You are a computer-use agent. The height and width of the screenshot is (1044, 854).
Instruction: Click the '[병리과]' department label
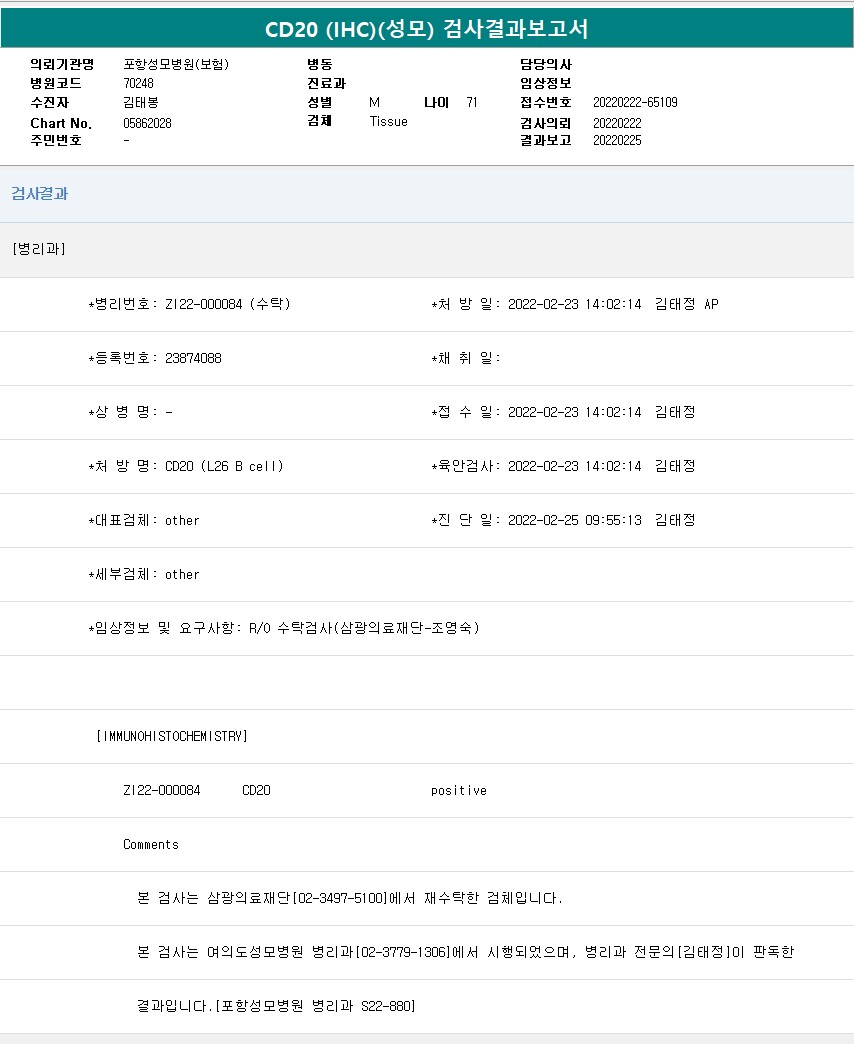(39, 249)
